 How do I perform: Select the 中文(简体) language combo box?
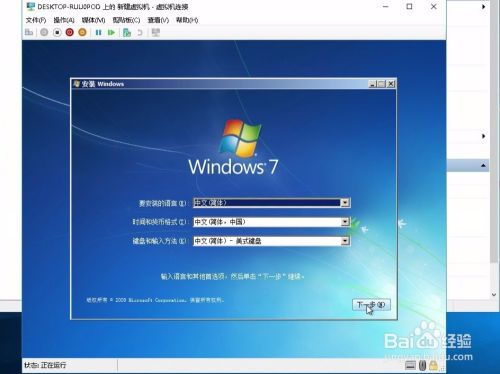pyautogui.click(x=272, y=203)
